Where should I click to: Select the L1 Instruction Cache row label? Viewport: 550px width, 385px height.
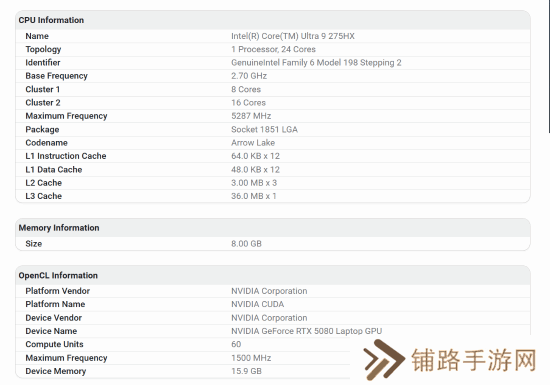[66, 156]
